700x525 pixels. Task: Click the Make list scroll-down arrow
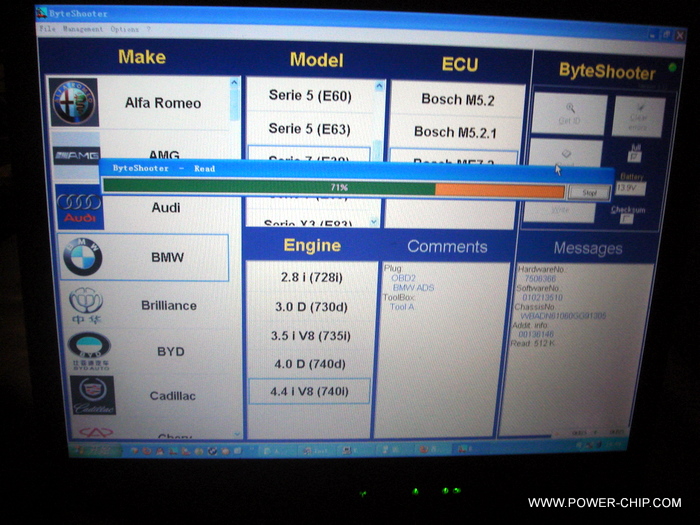coord(237,433)
